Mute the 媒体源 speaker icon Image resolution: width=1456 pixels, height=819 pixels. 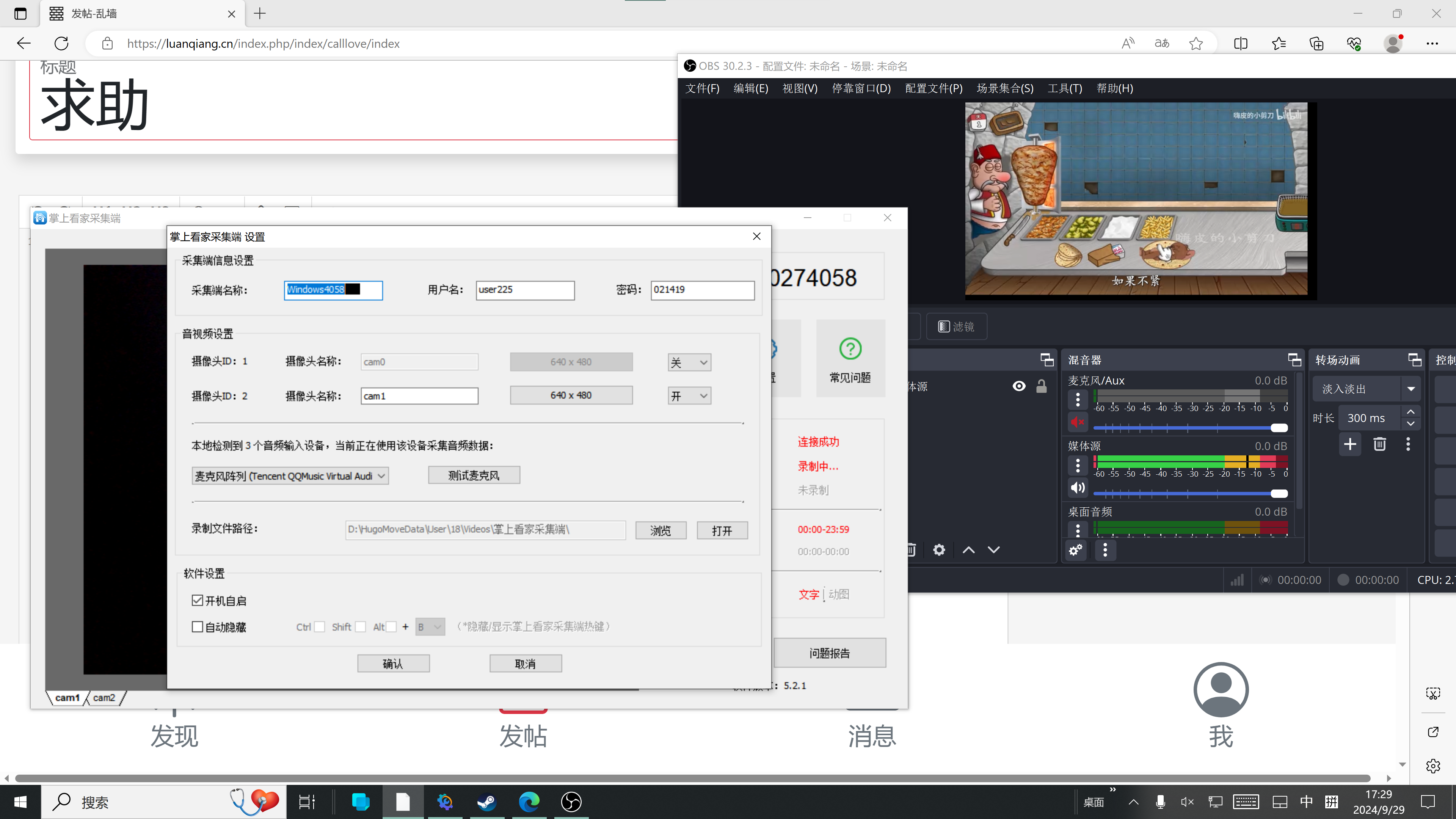pyautogui.click(x=1077, y=487)
